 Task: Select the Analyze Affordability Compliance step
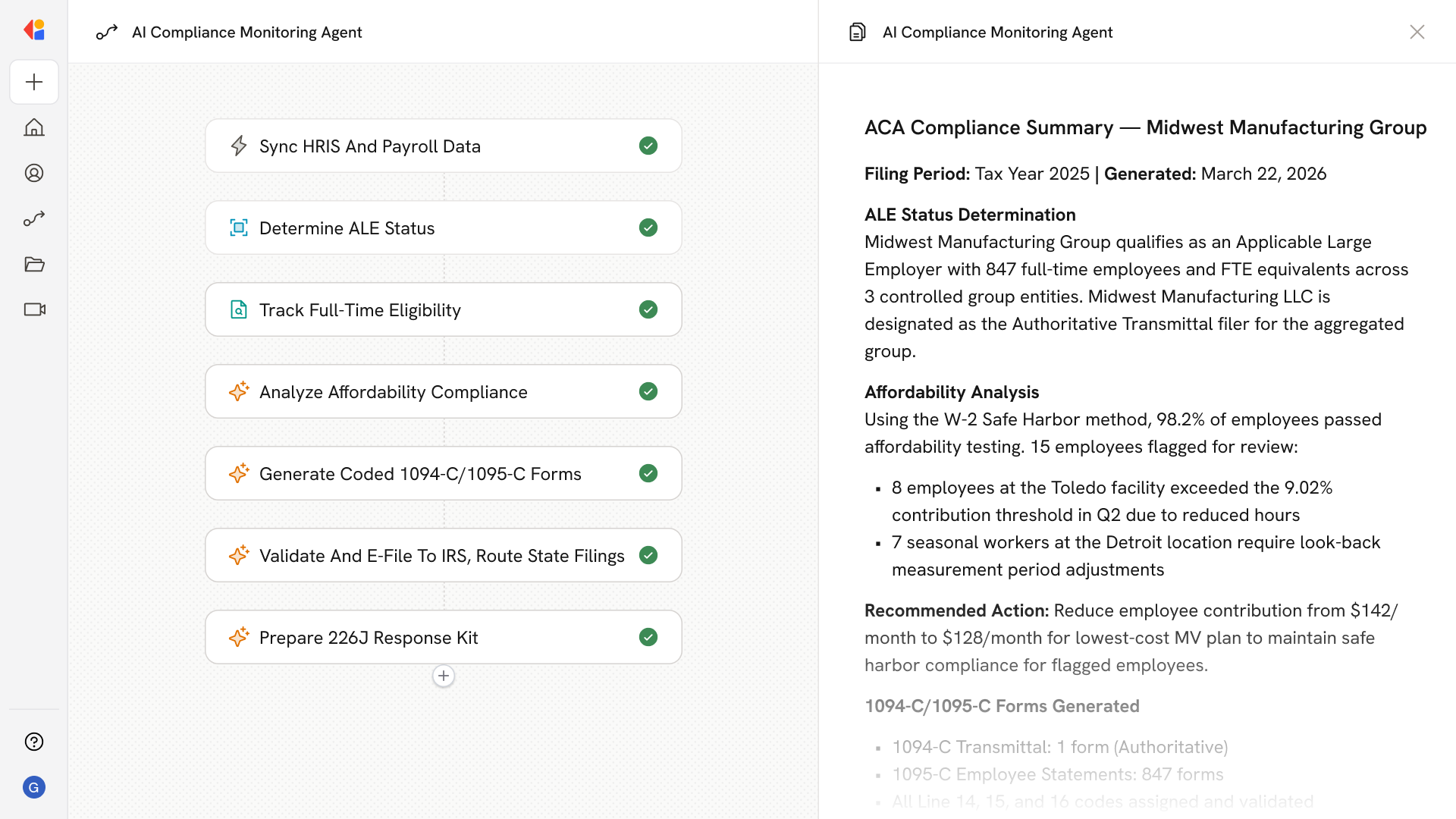click(393, 391)
